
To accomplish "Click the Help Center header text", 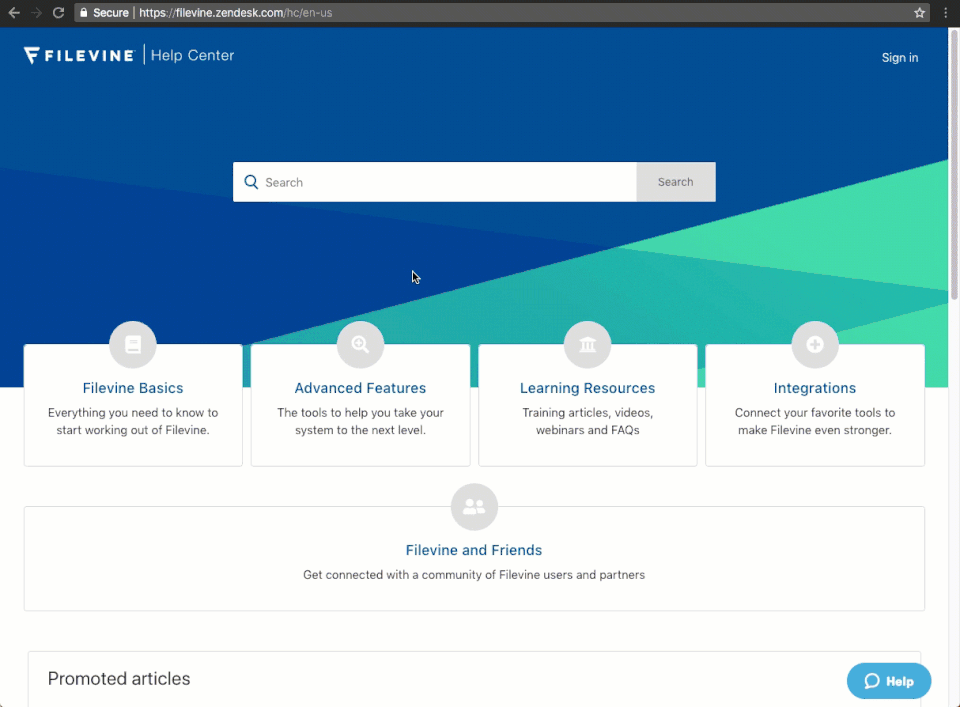I will (192, 55).
